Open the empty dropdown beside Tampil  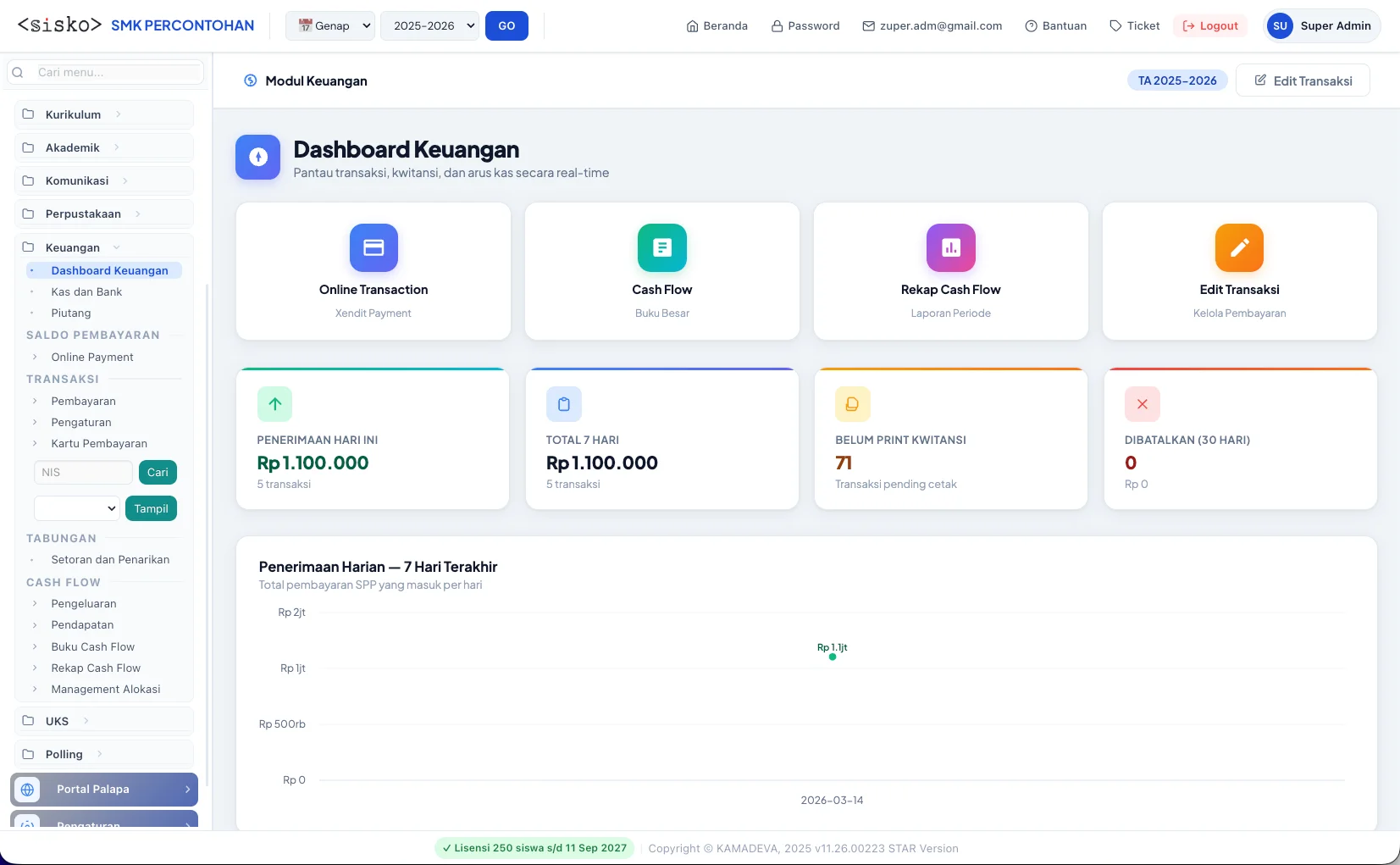[x=76, y=508]
